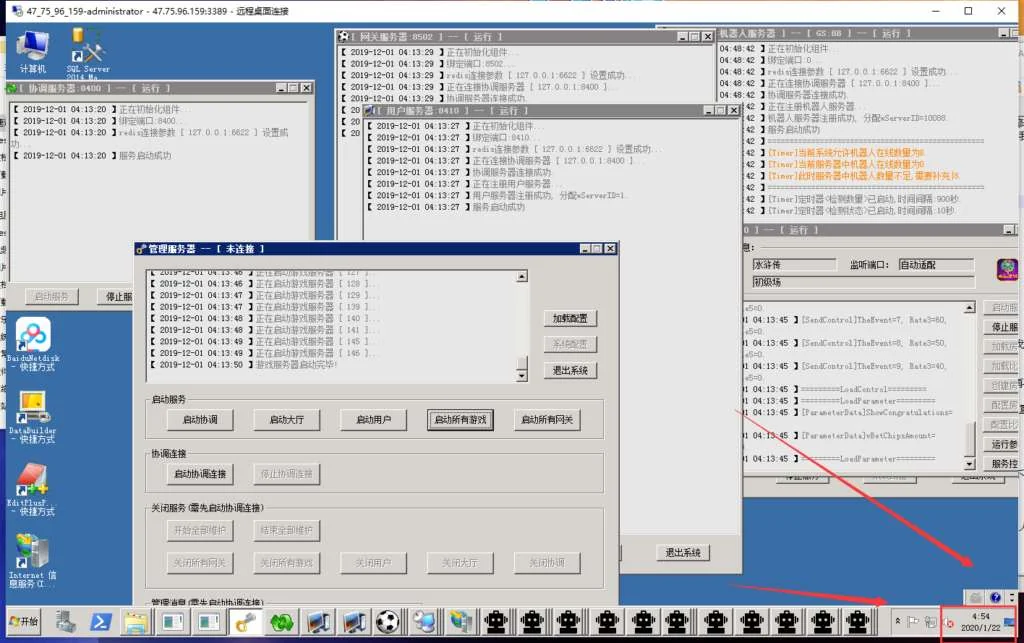Click the 开始 Start button
This screenshot has height=643, width=1024.
pos(23,622)
